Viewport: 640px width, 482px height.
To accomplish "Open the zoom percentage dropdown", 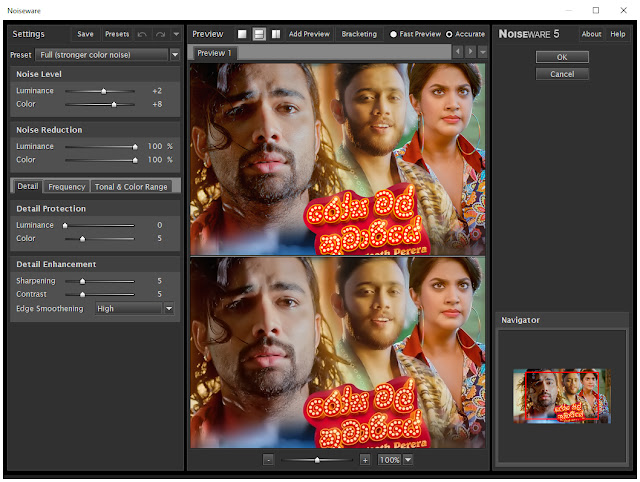I will (x=408, y=460).
